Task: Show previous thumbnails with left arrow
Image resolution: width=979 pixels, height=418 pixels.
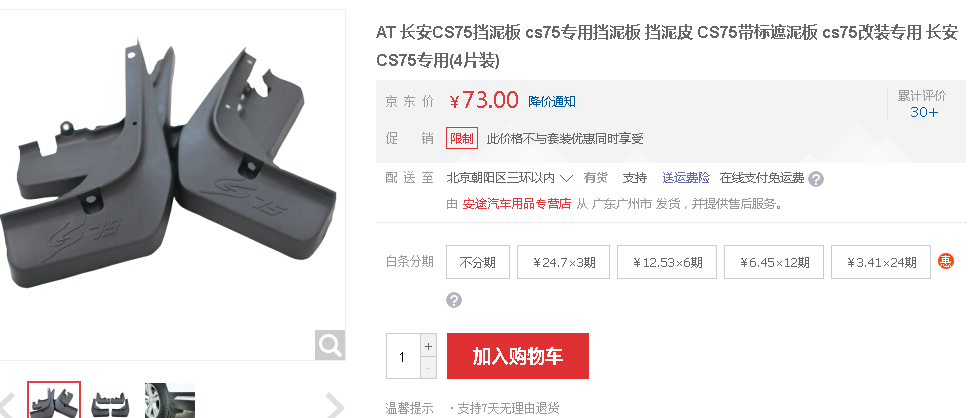Action: coord(7,405)
